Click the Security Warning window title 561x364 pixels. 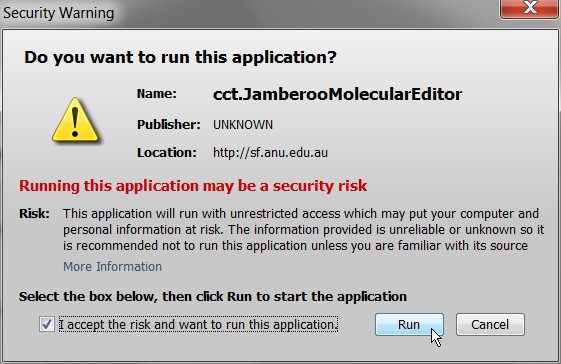click(59, 13)
